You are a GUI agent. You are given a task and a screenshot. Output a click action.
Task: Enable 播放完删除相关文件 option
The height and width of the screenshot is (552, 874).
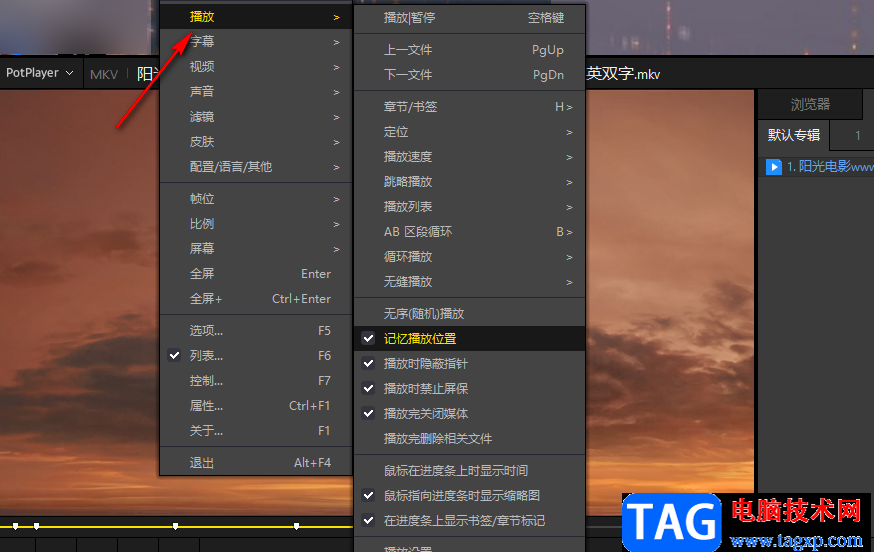[469, 439]
